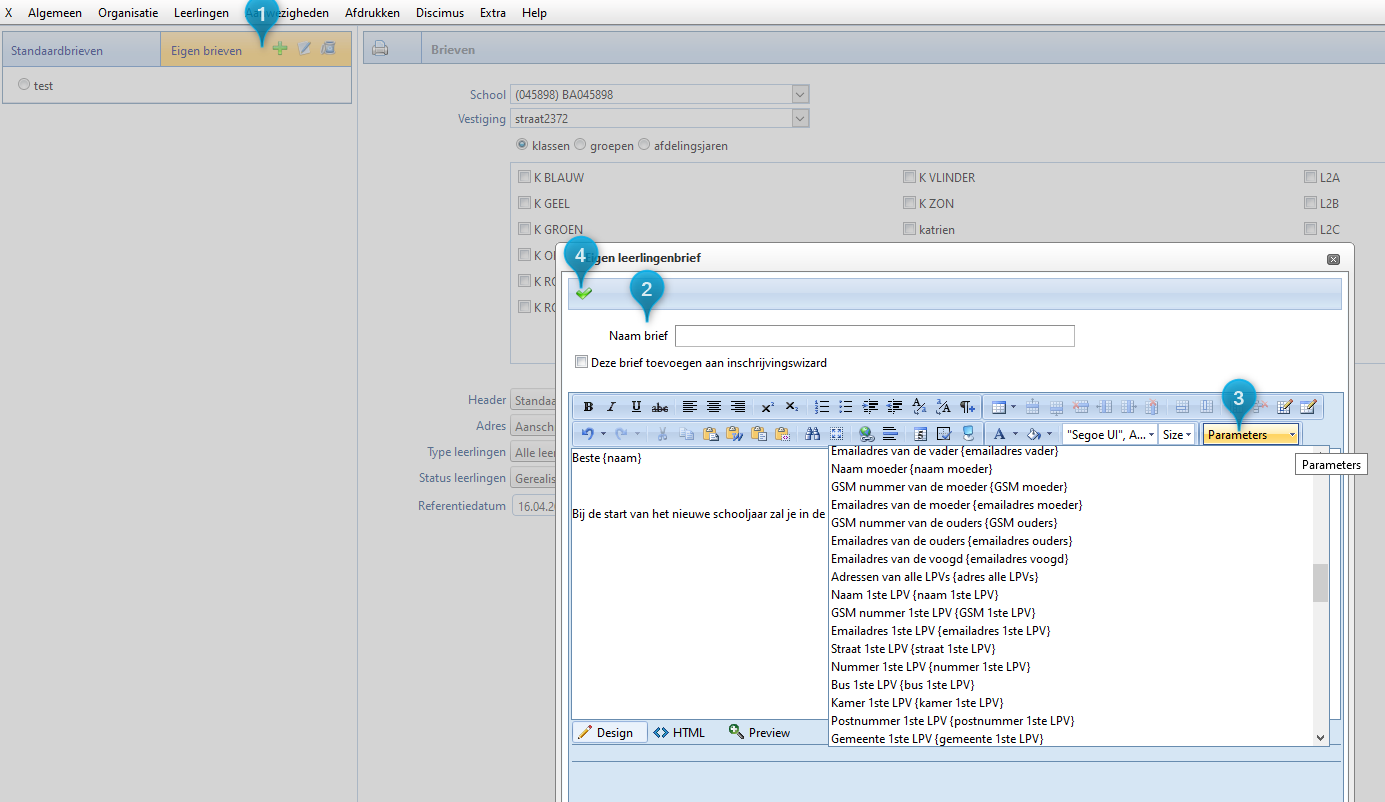Toggle bold formatting in editor toolbar
Viewport: 1385px width, 802px height.
pyautogui.click(x=588, y=407)
